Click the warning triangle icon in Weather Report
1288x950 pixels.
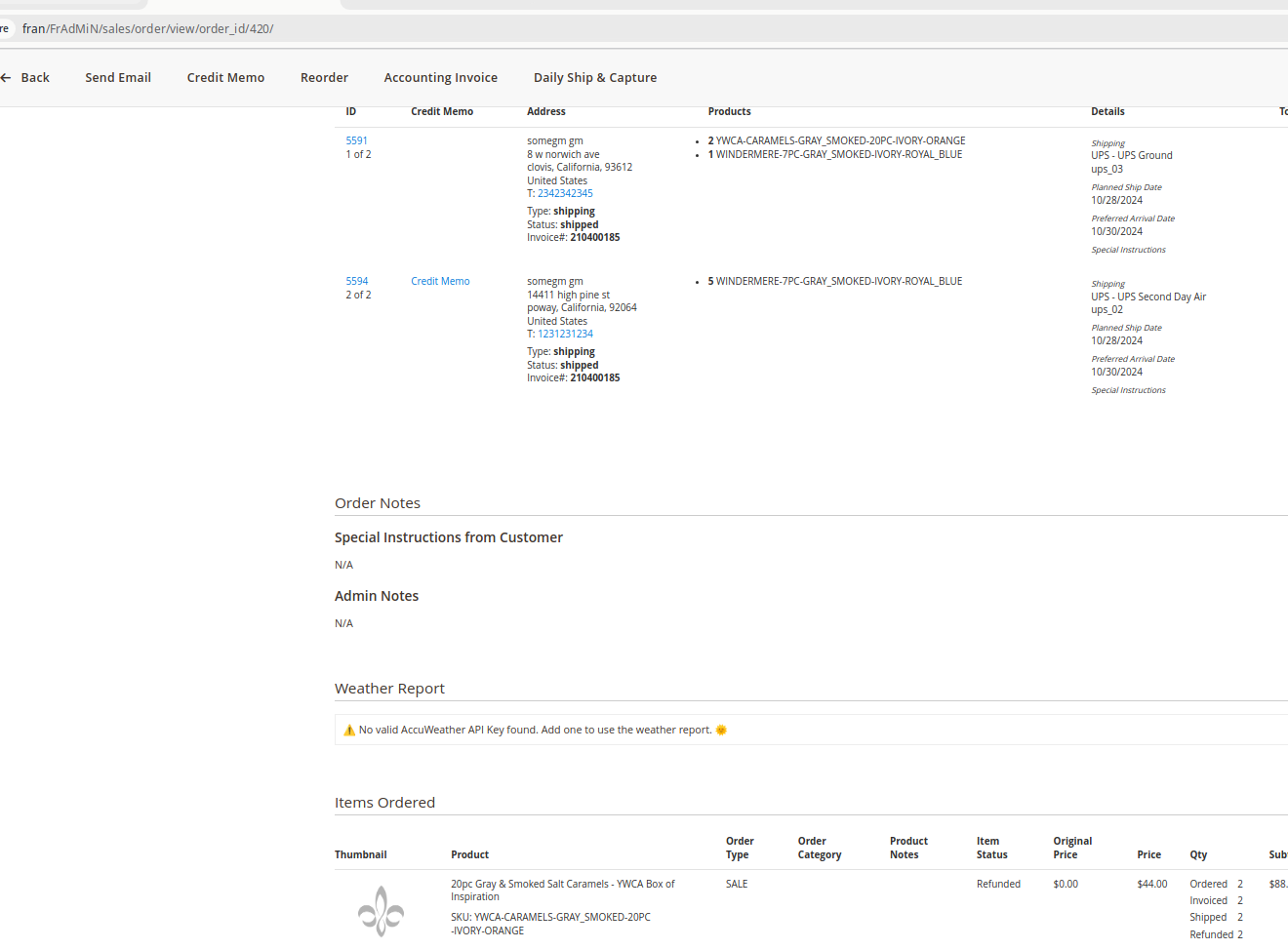pos(349,731)
